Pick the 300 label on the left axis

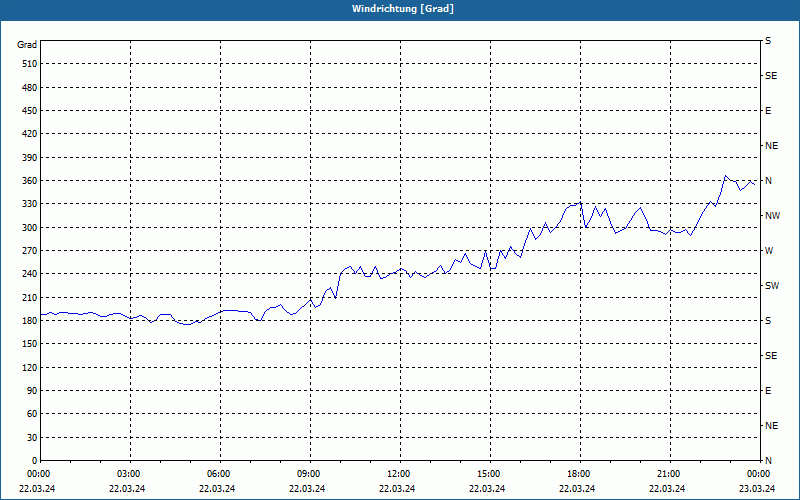tap(30, 228)
